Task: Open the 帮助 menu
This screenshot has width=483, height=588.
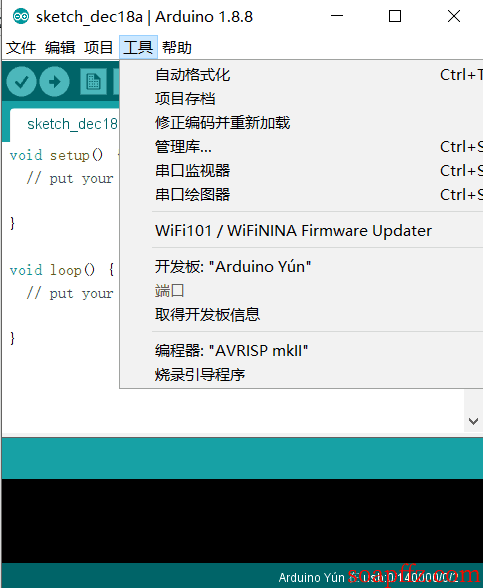Action: [x=177, y=48]
